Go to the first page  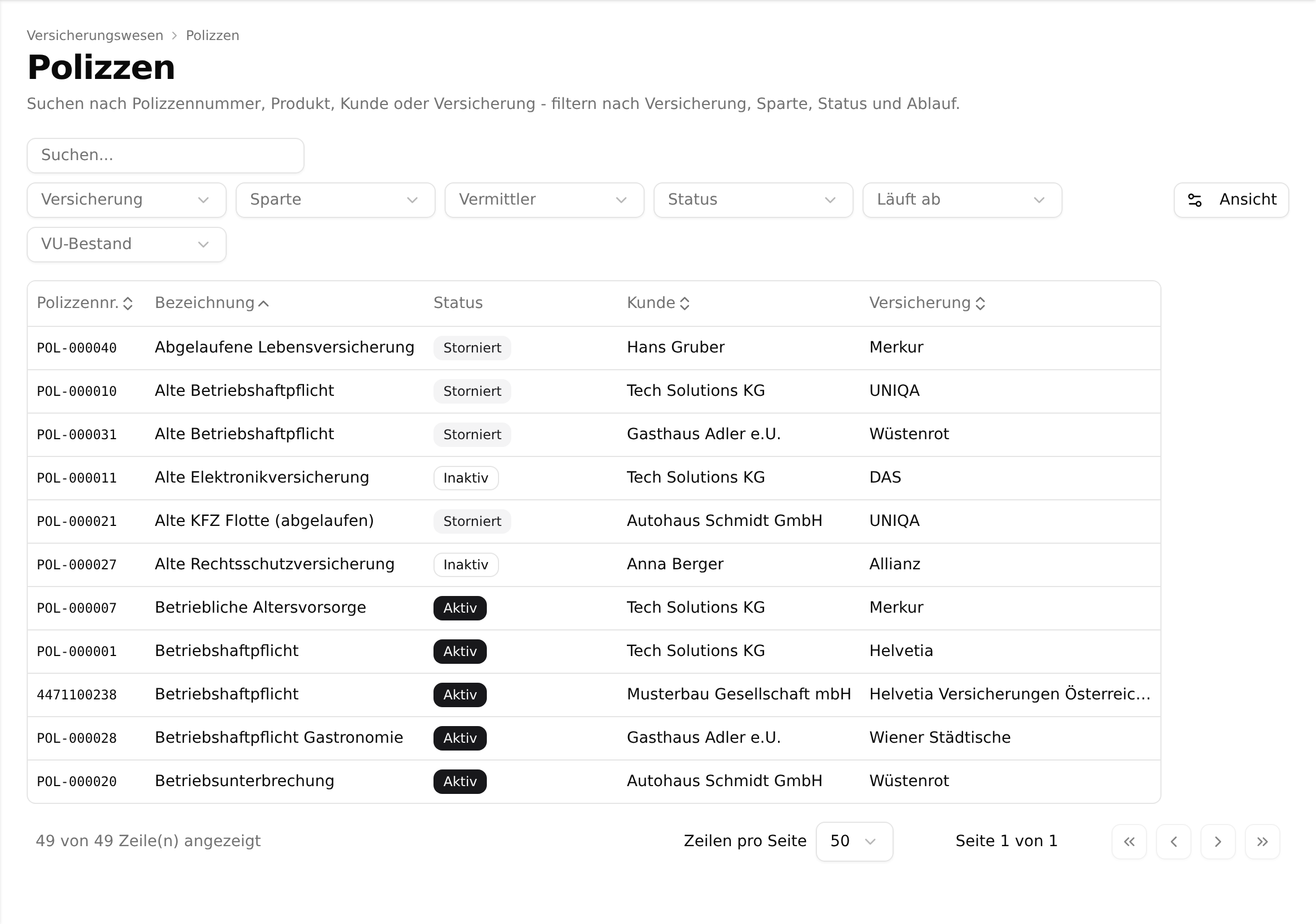1129,841
